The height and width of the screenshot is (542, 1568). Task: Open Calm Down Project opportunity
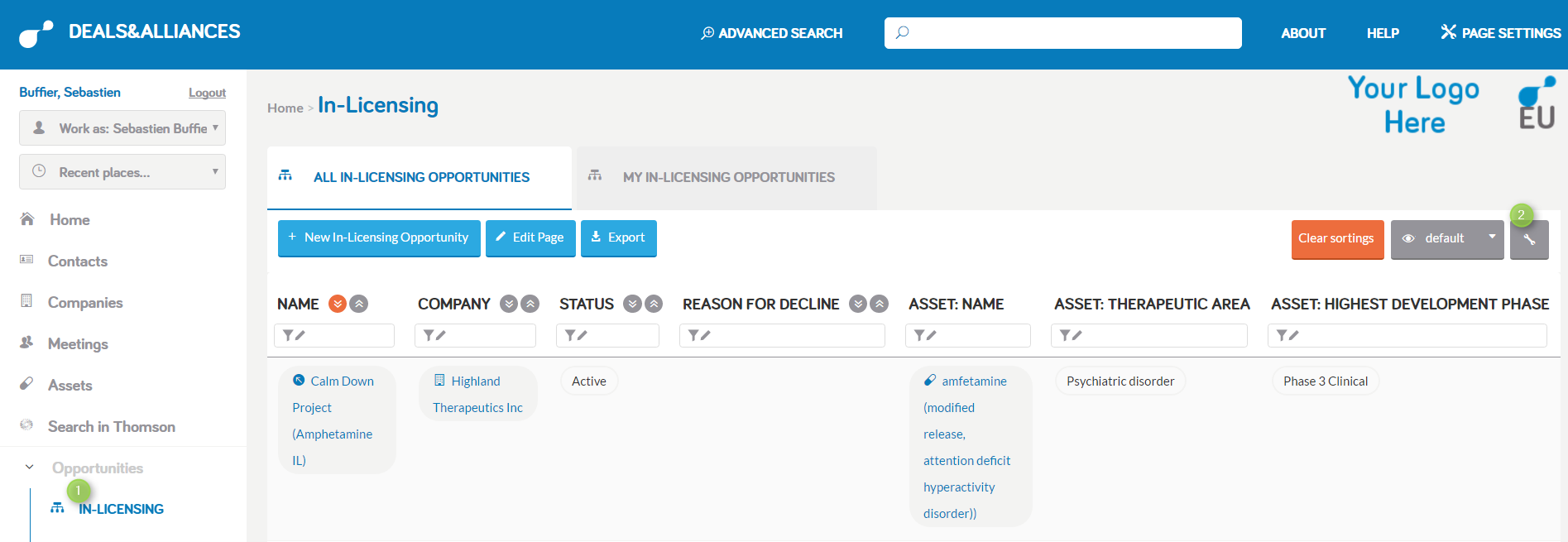[337, 420]
